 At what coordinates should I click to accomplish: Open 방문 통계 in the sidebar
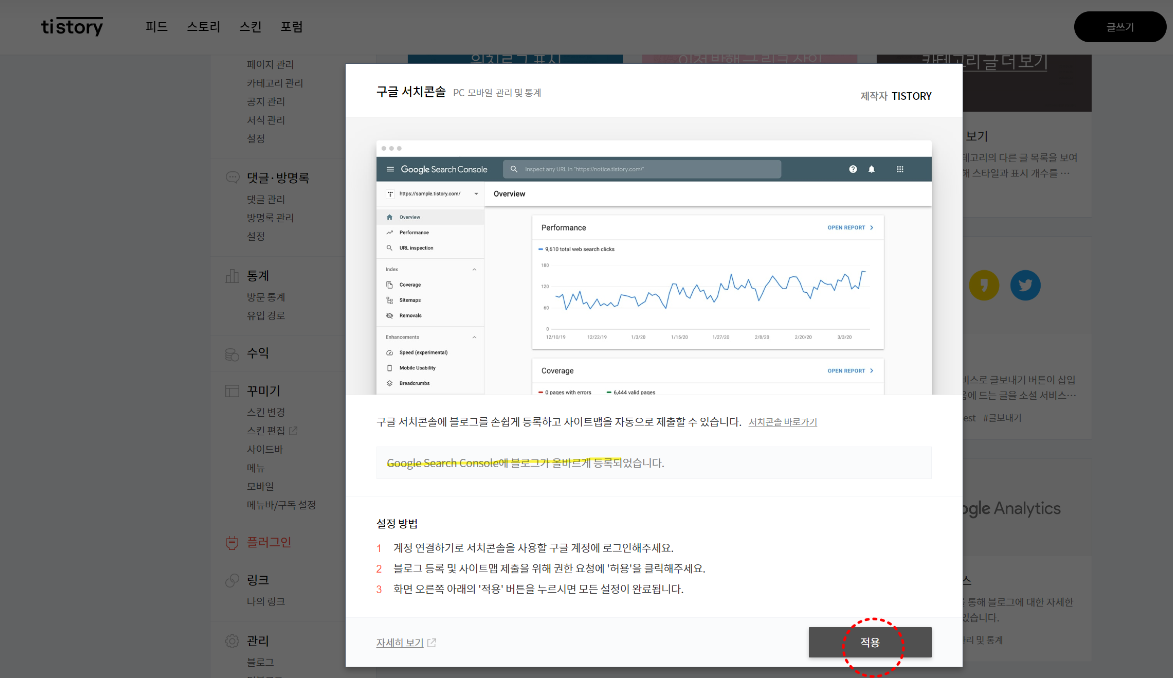coord(266,297)
